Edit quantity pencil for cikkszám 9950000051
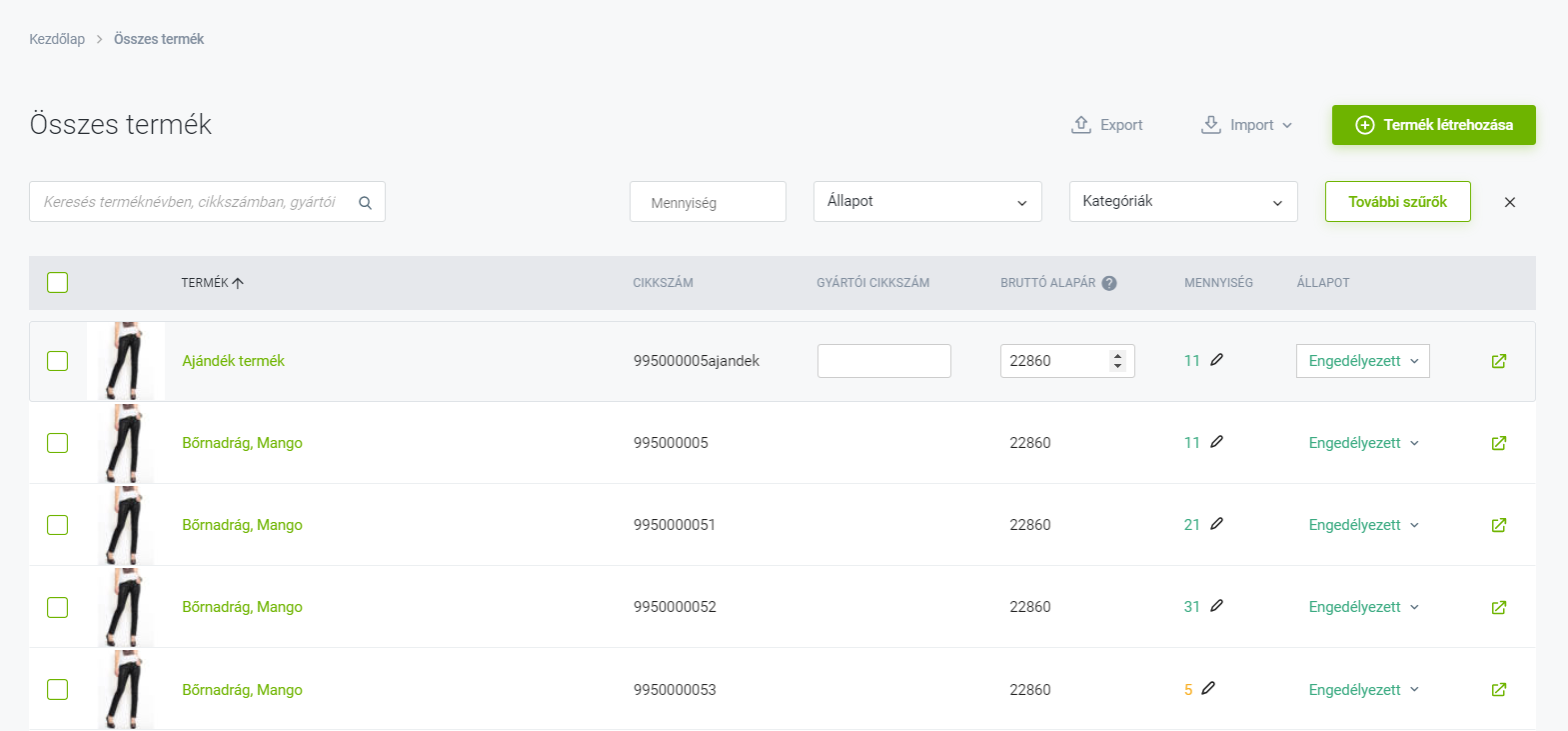1568x731 pixels. point(1216,524)
